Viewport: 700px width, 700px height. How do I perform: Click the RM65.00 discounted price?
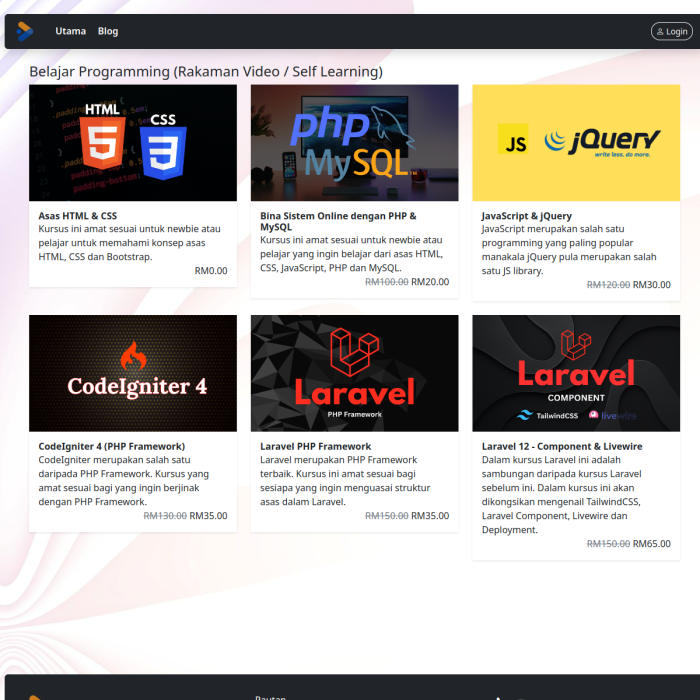[652, 544]
